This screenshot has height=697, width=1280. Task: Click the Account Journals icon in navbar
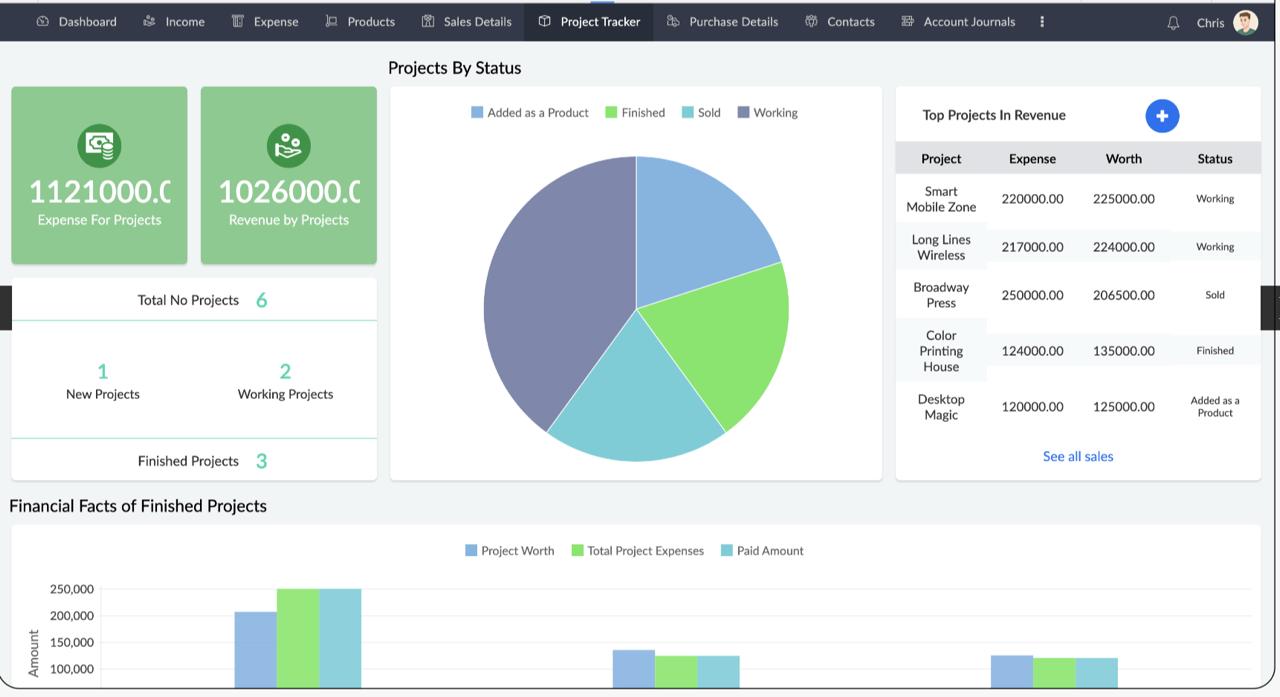click(907, 21)
